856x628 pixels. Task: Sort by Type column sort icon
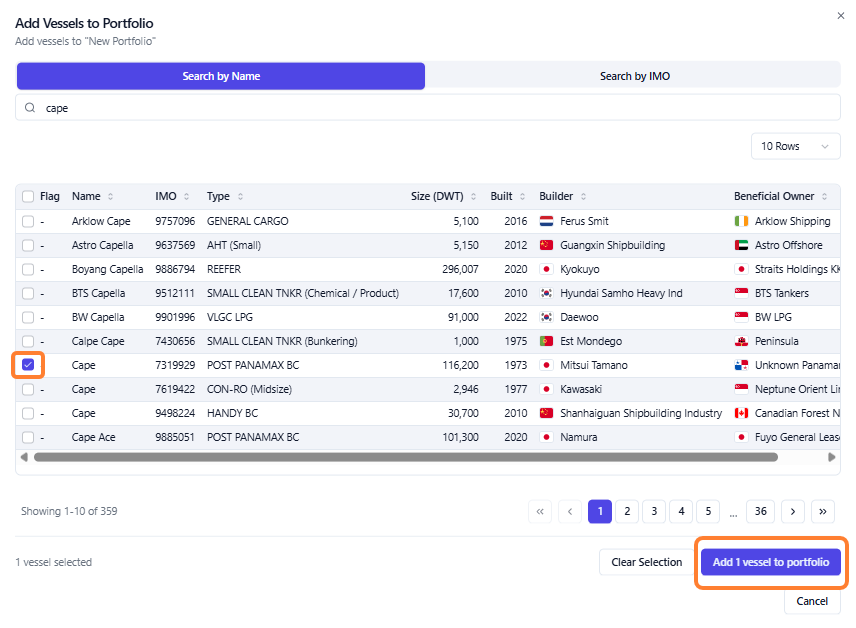click(240, 197)
